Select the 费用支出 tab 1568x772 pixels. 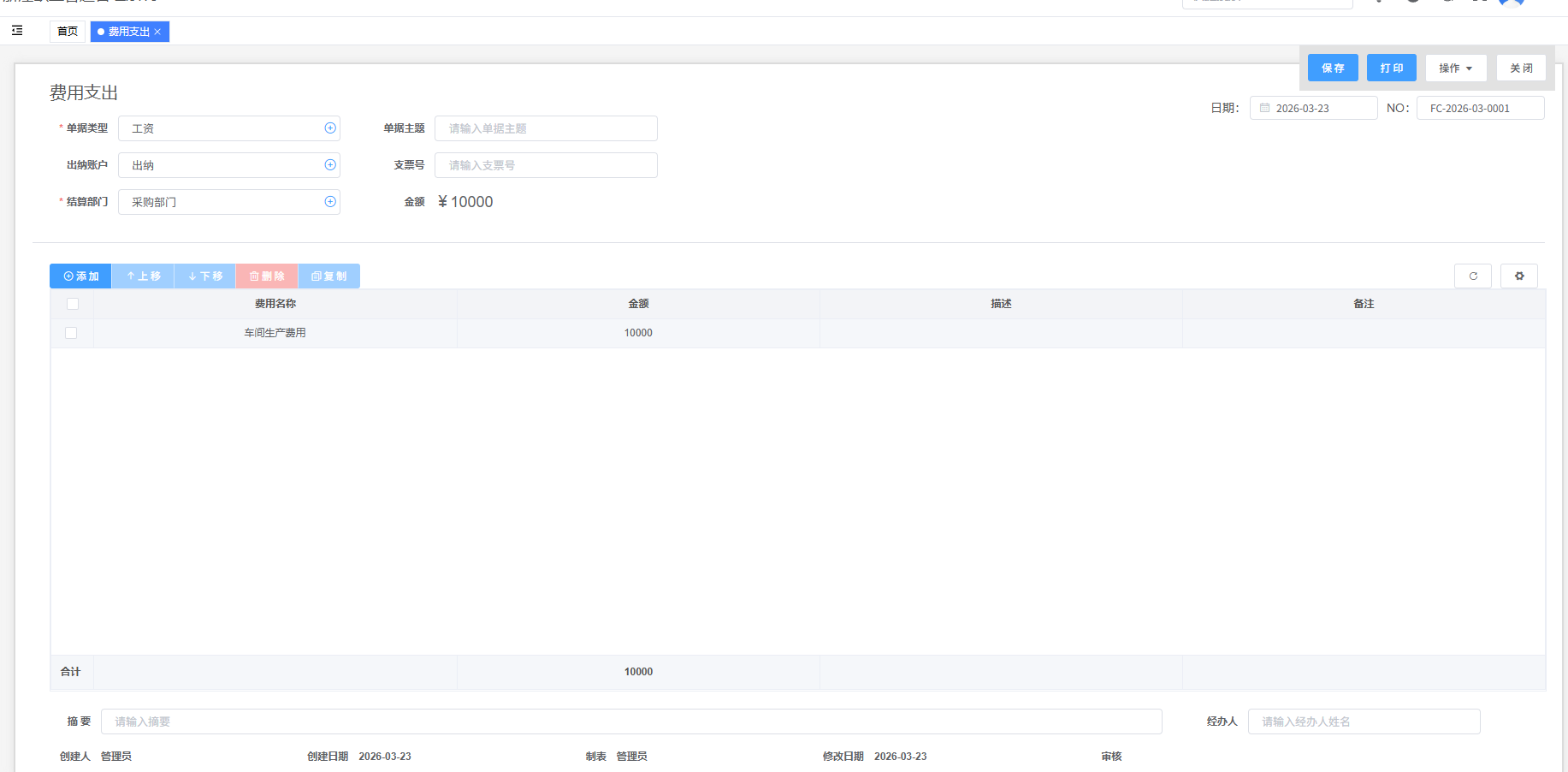point(128,32)
